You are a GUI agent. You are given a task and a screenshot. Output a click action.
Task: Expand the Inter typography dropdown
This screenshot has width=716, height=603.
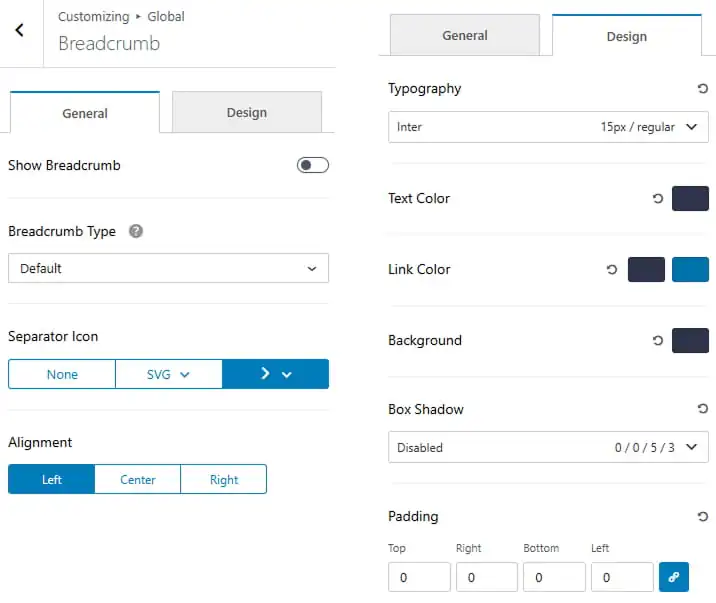[548, 127]
